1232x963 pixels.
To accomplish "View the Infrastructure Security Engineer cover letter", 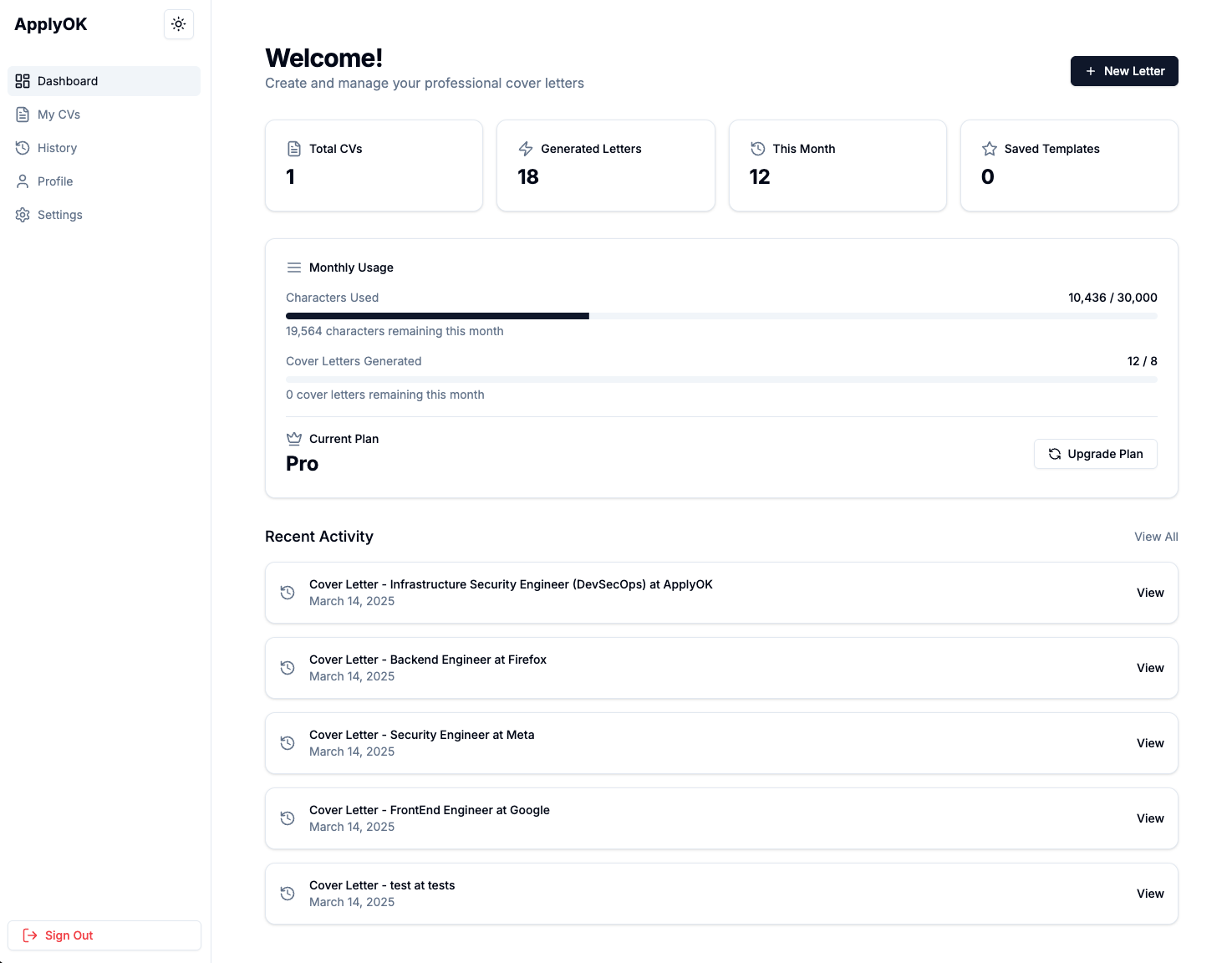I will tap(1150, 593).
